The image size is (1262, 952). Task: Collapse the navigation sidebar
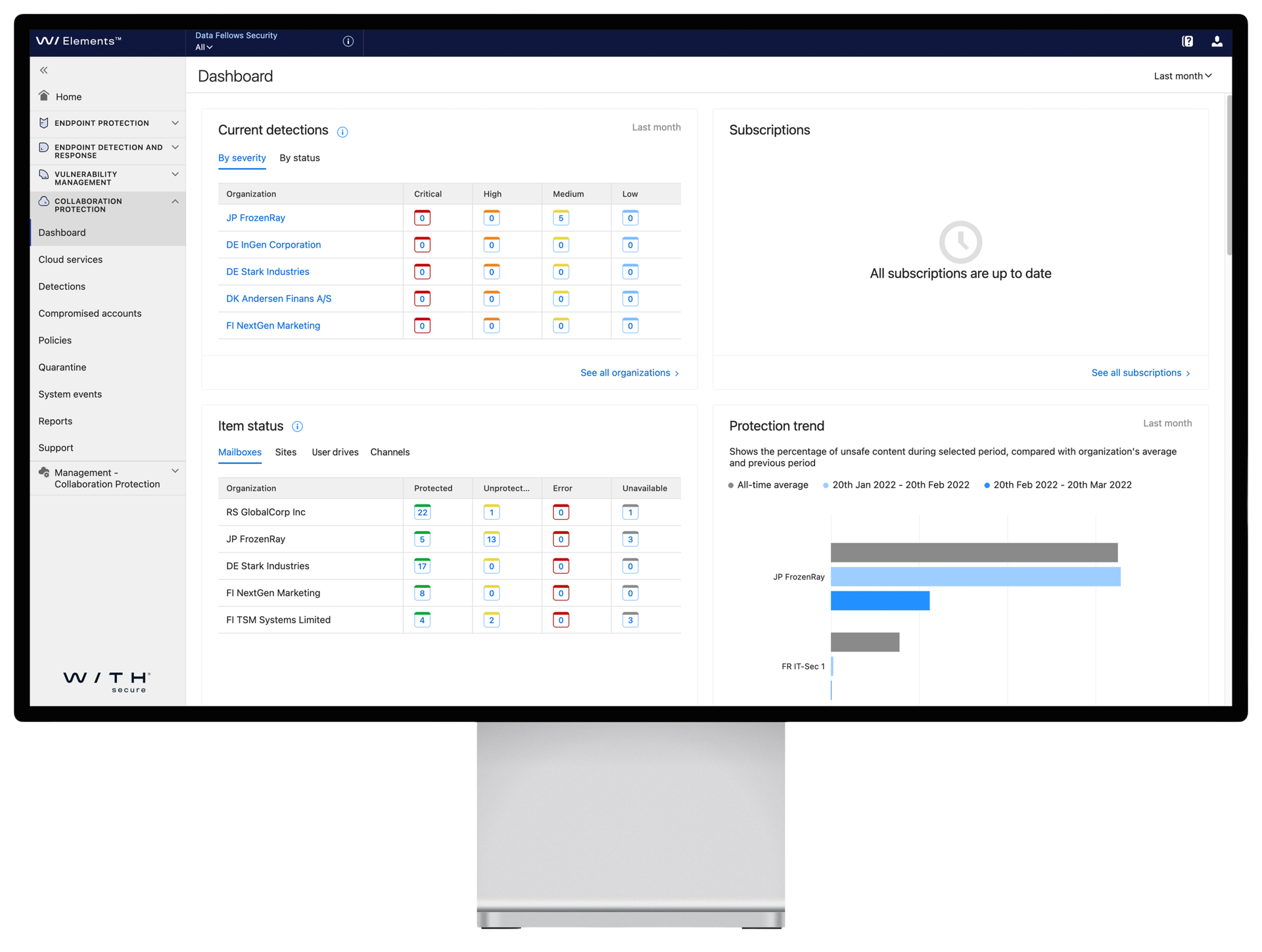pos(43,70)
